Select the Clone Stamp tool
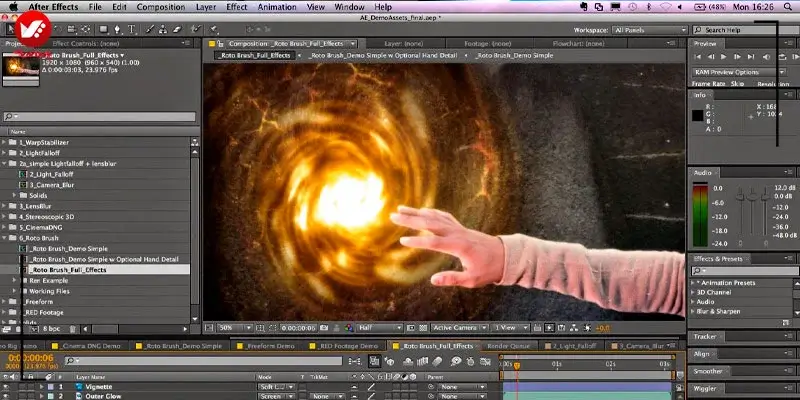 tap(163, 29)
